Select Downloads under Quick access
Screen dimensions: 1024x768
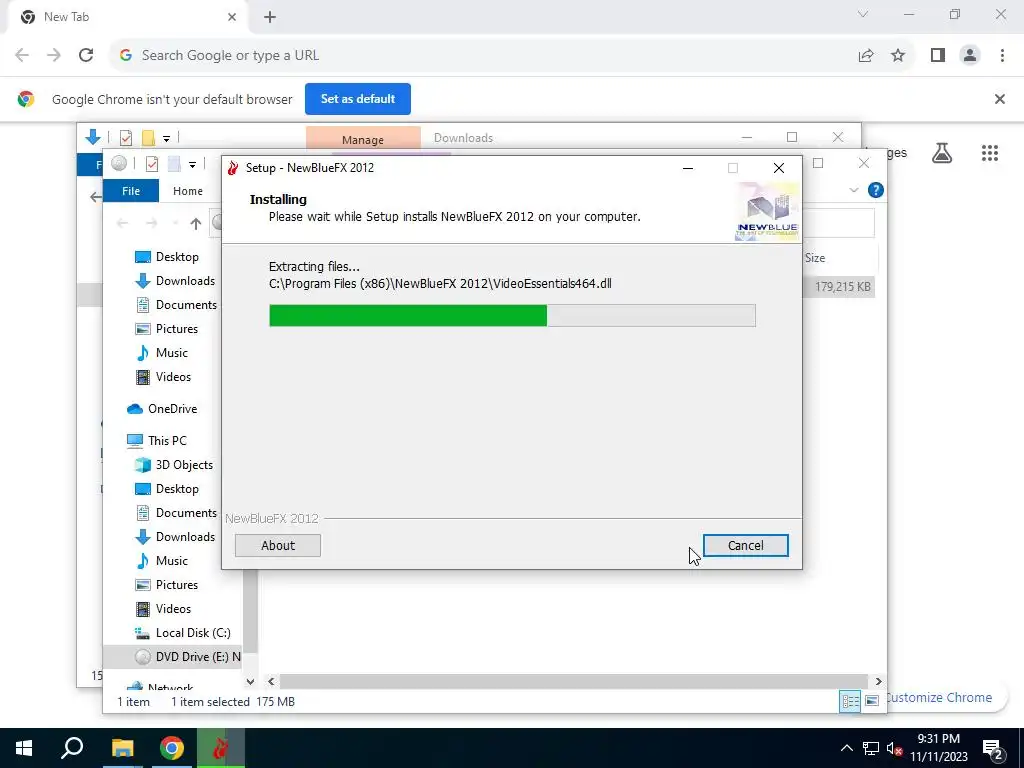tap(175, 281)
